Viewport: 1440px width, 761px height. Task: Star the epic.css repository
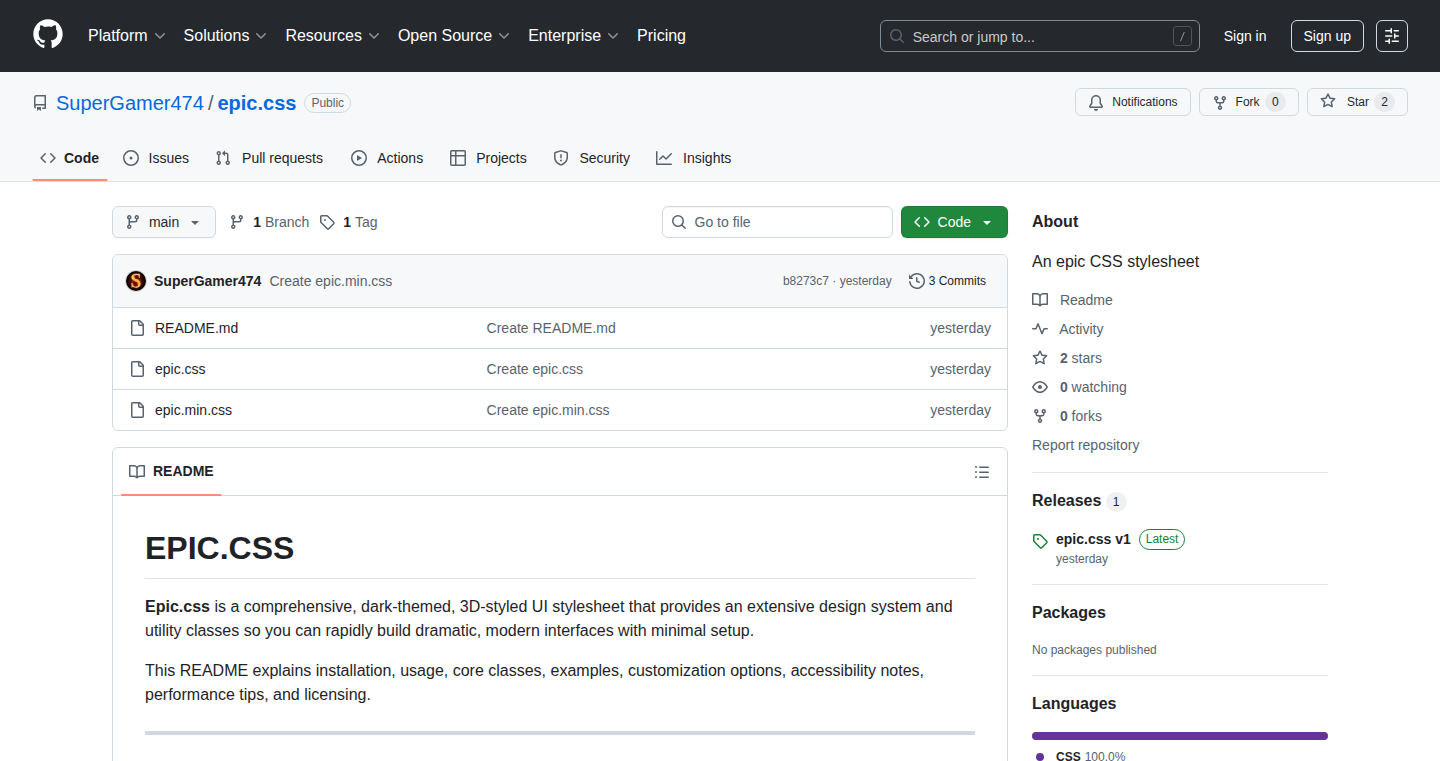(x=1357, y=102)
